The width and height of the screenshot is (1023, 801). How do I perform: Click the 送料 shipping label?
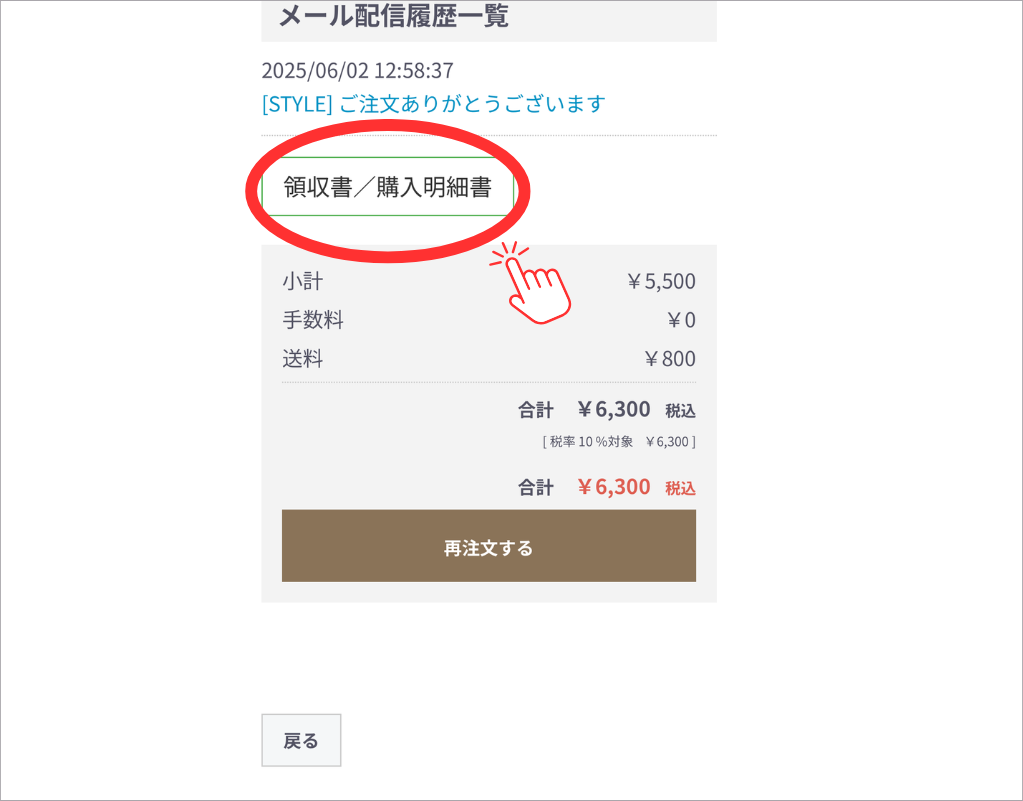coord(303,358)
